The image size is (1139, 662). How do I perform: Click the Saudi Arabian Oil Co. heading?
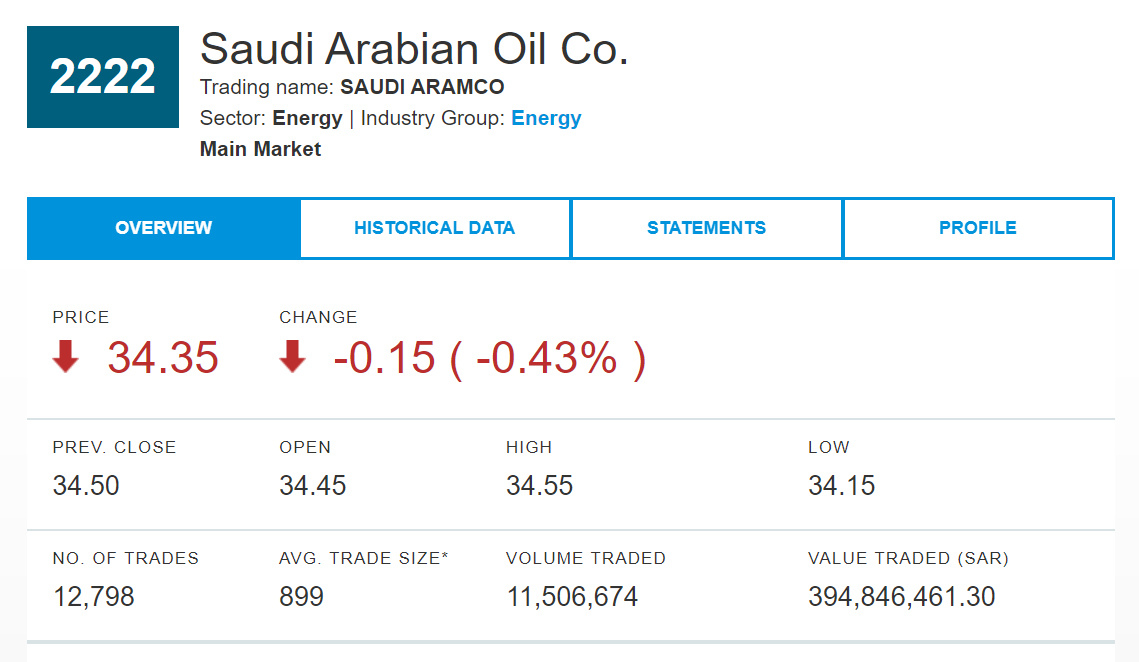[x=414, y=49]
